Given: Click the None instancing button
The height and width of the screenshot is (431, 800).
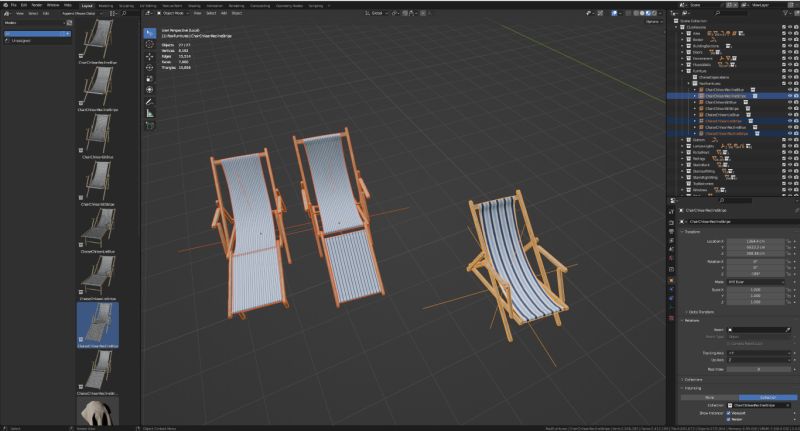Looking at the screenshot, I should [x=709, y=397].
